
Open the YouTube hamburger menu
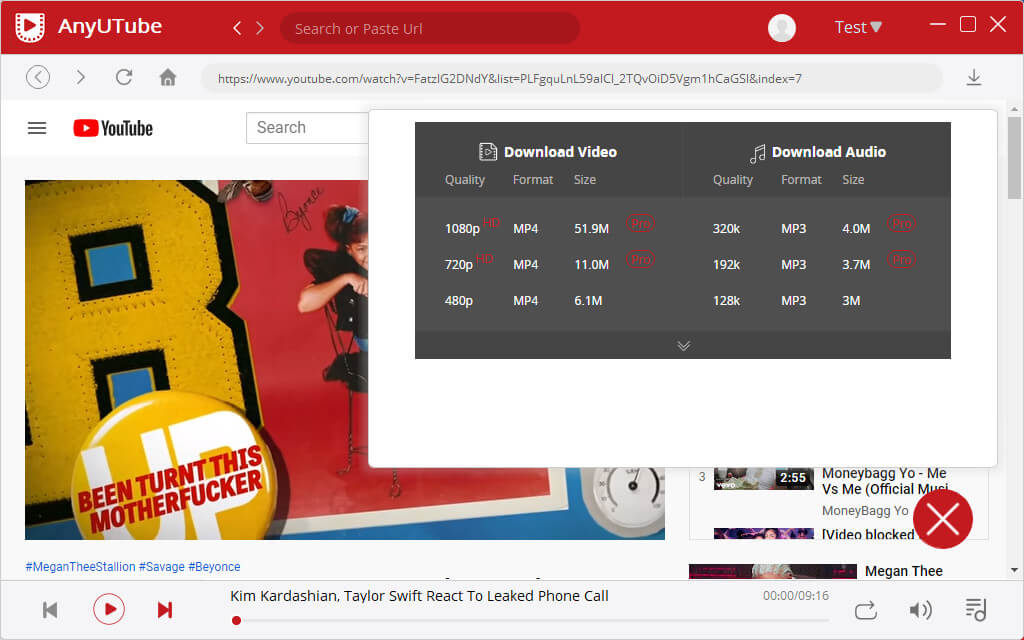pos(37,128)
